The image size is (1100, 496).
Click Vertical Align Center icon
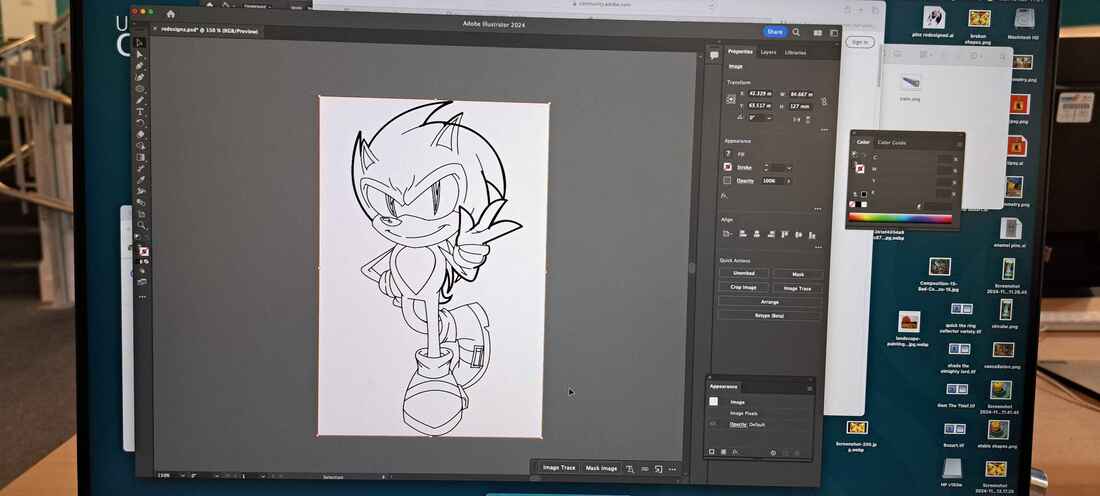pyautogui.click(x=798, y=234)
